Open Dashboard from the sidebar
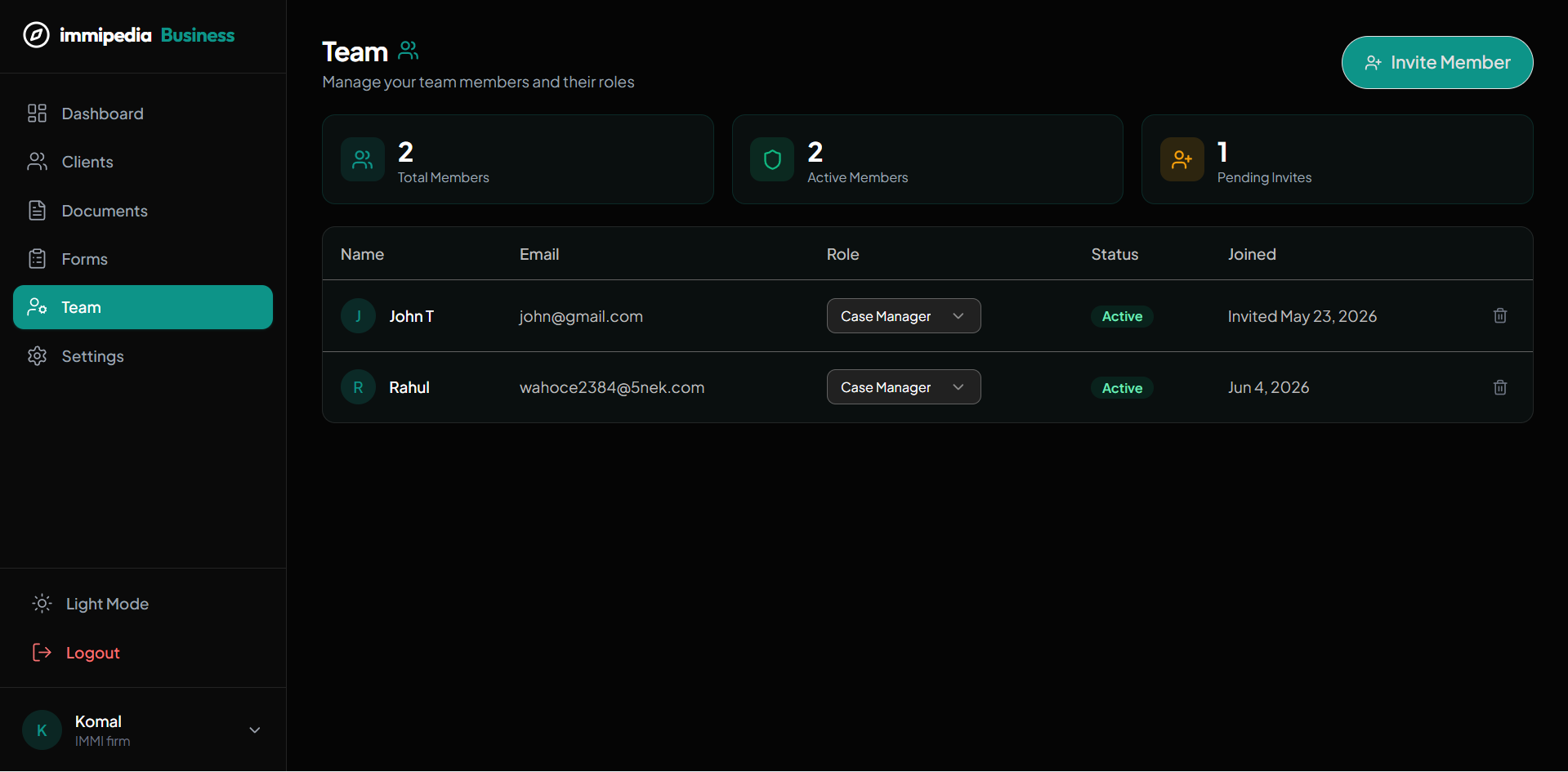The height and width of the screenshot is (772, 1568). [143, 114]
